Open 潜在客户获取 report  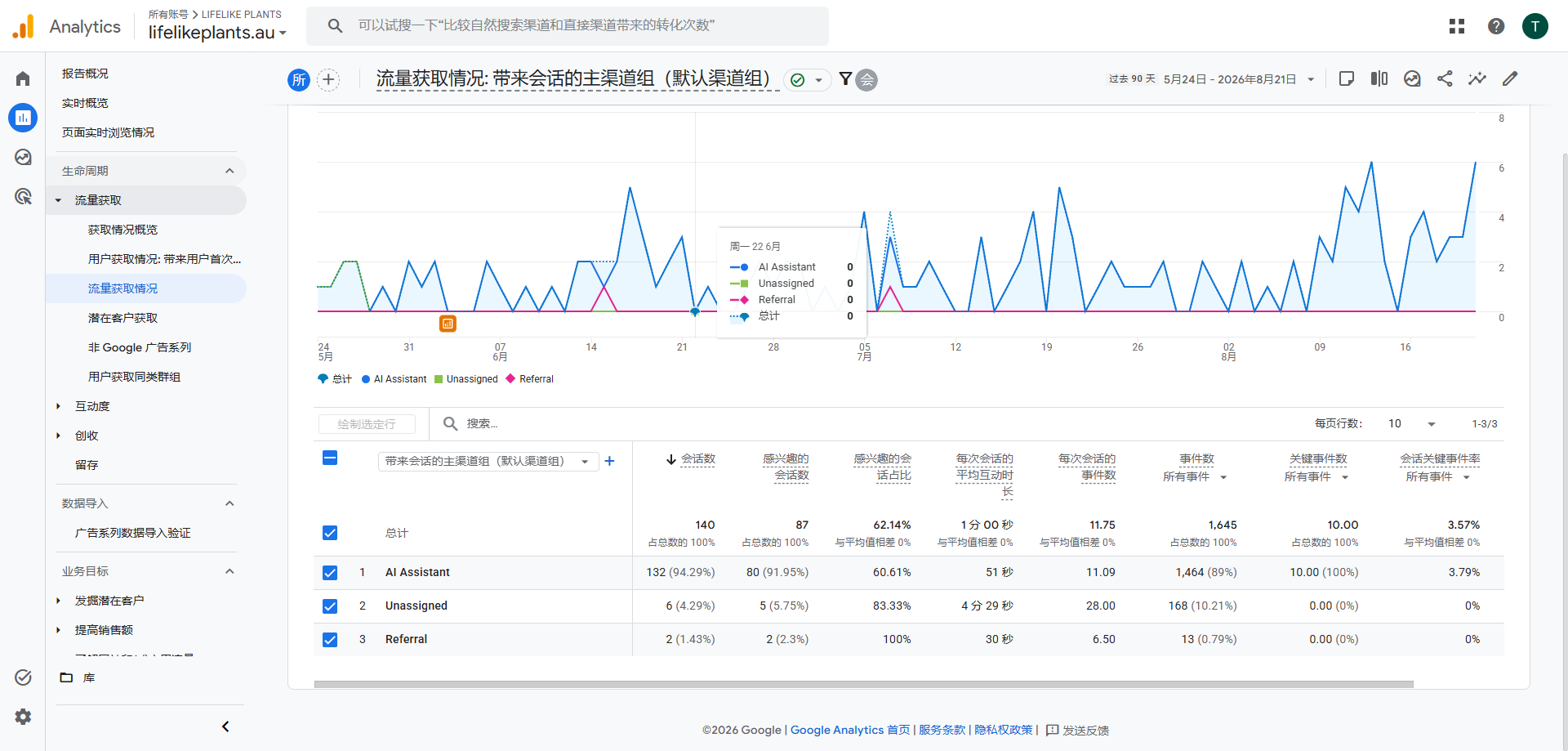(x=122, y=318)
